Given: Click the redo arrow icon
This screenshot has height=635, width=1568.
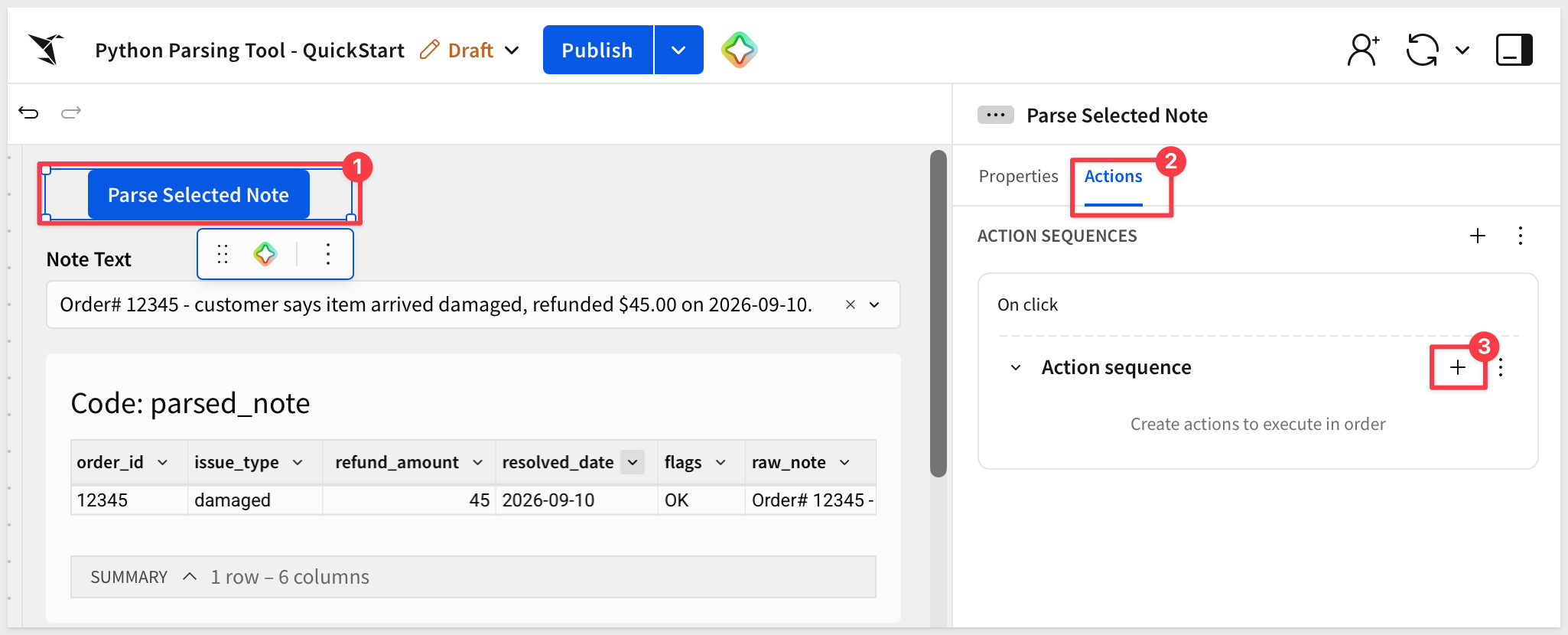Looking at the screenshot, I should (71, 113).
